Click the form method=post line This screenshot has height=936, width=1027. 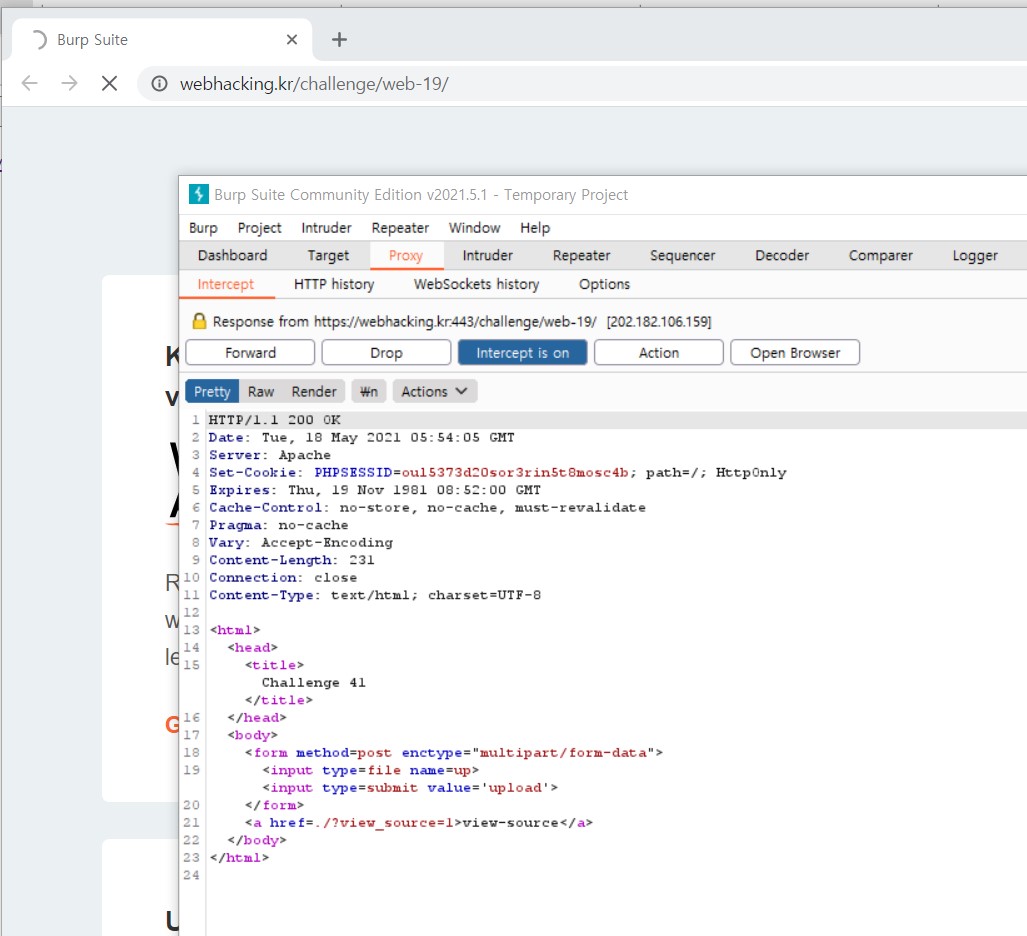(x=454, y=753)
